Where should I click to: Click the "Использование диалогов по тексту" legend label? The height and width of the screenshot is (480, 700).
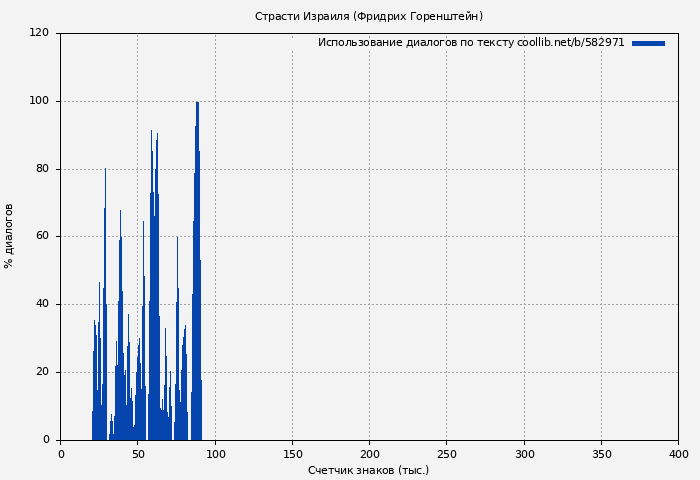pos(416,43)
